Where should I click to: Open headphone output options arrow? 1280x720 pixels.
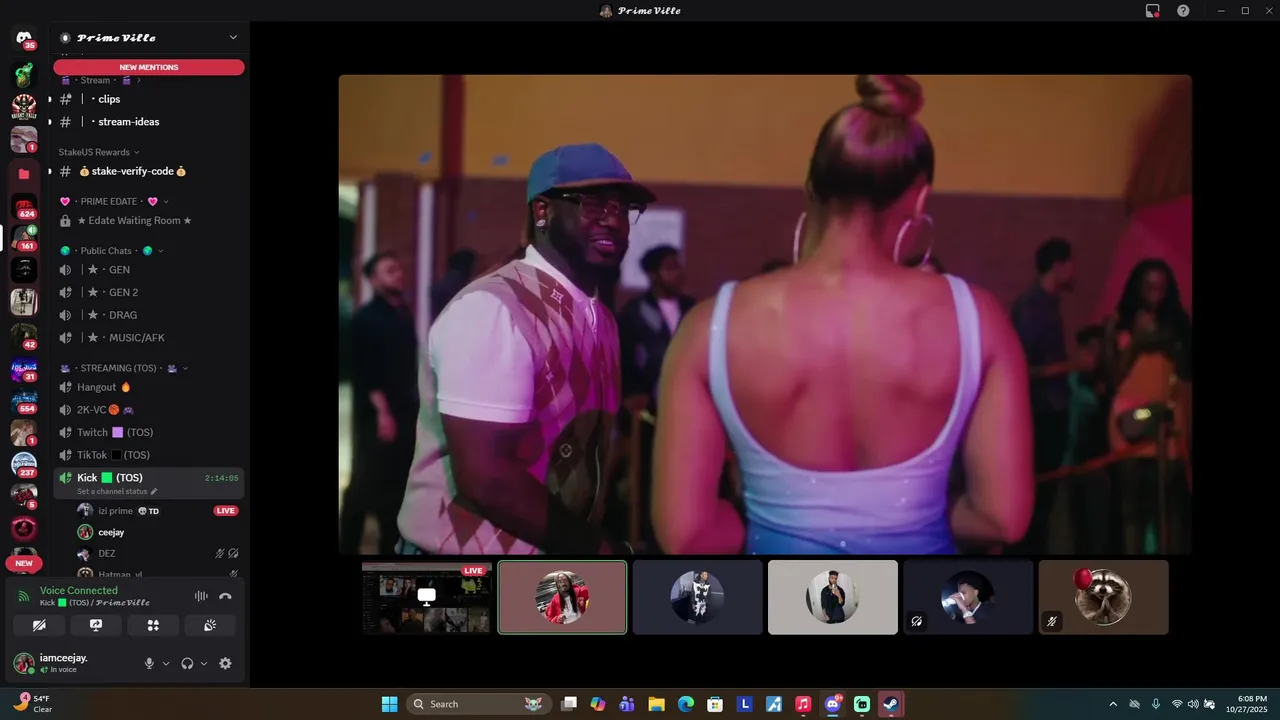coord(204,663)
